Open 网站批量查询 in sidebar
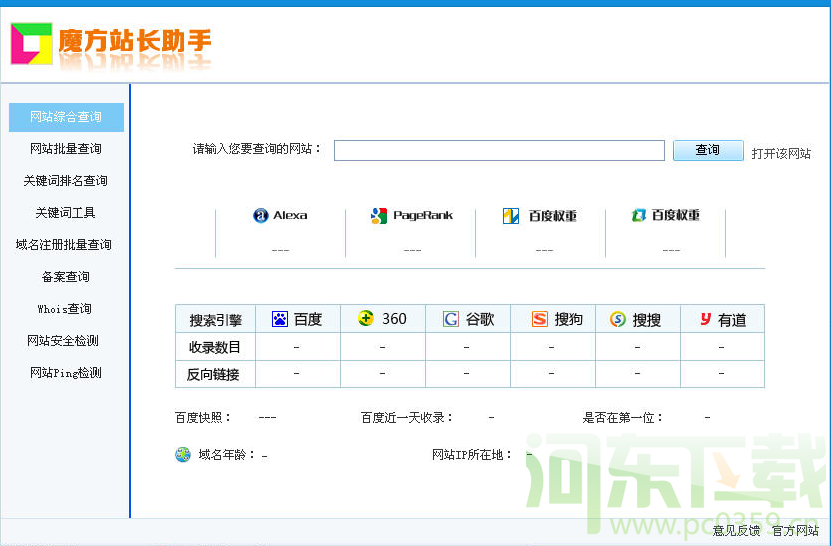The image size is (831, 546). coord(66,149)
